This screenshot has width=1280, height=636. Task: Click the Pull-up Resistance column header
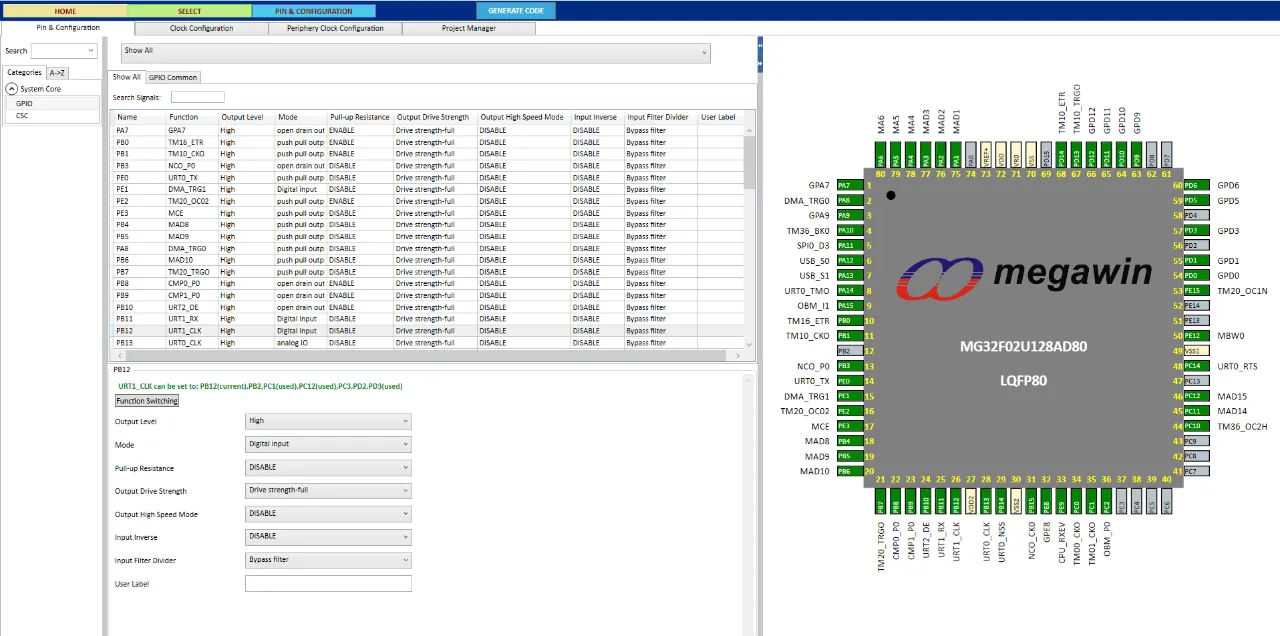point(360,117)
